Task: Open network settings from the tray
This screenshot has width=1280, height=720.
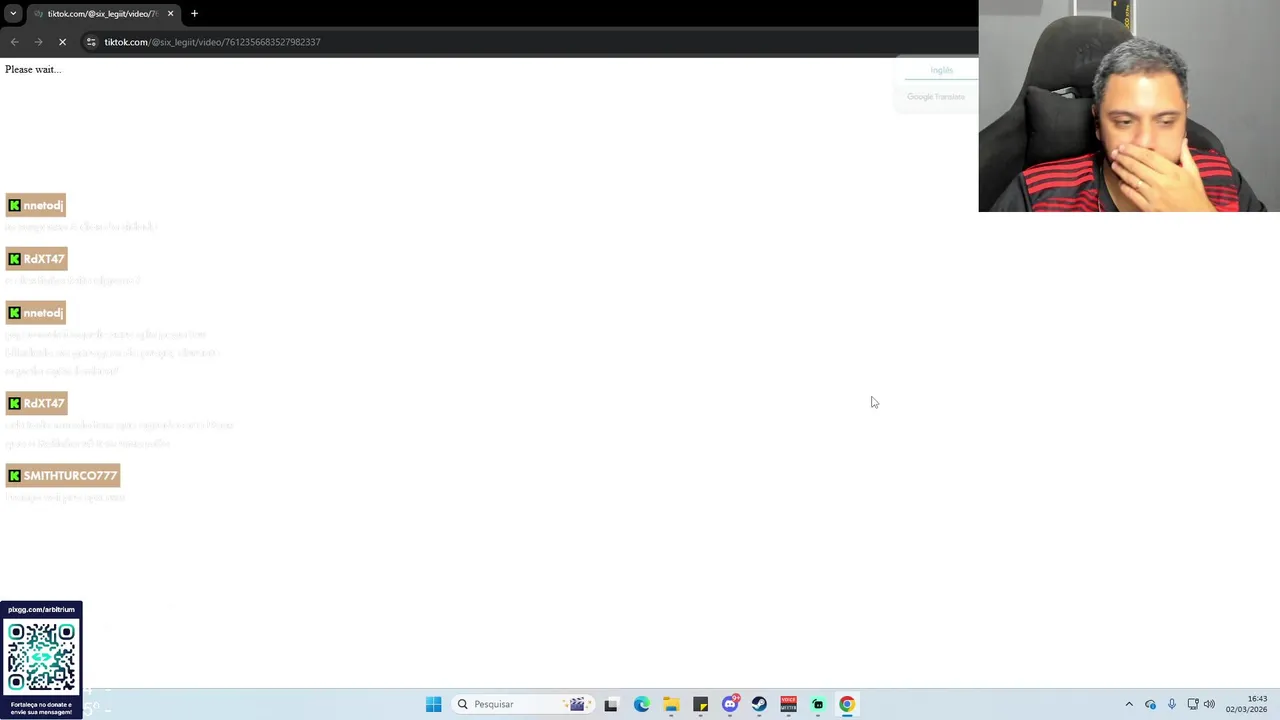Action: [x=1192, y=704]
